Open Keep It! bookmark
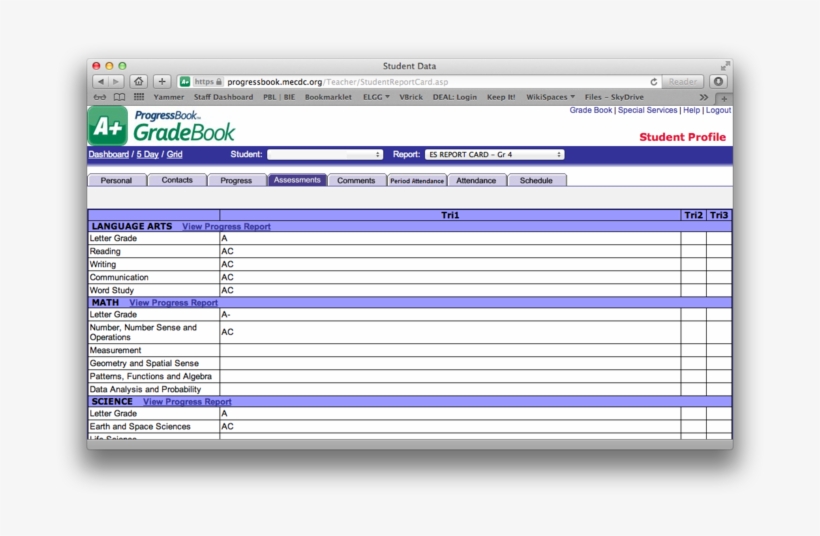Image resolution: width=820 pixels, height=536 pixels. tap(501, 97)
